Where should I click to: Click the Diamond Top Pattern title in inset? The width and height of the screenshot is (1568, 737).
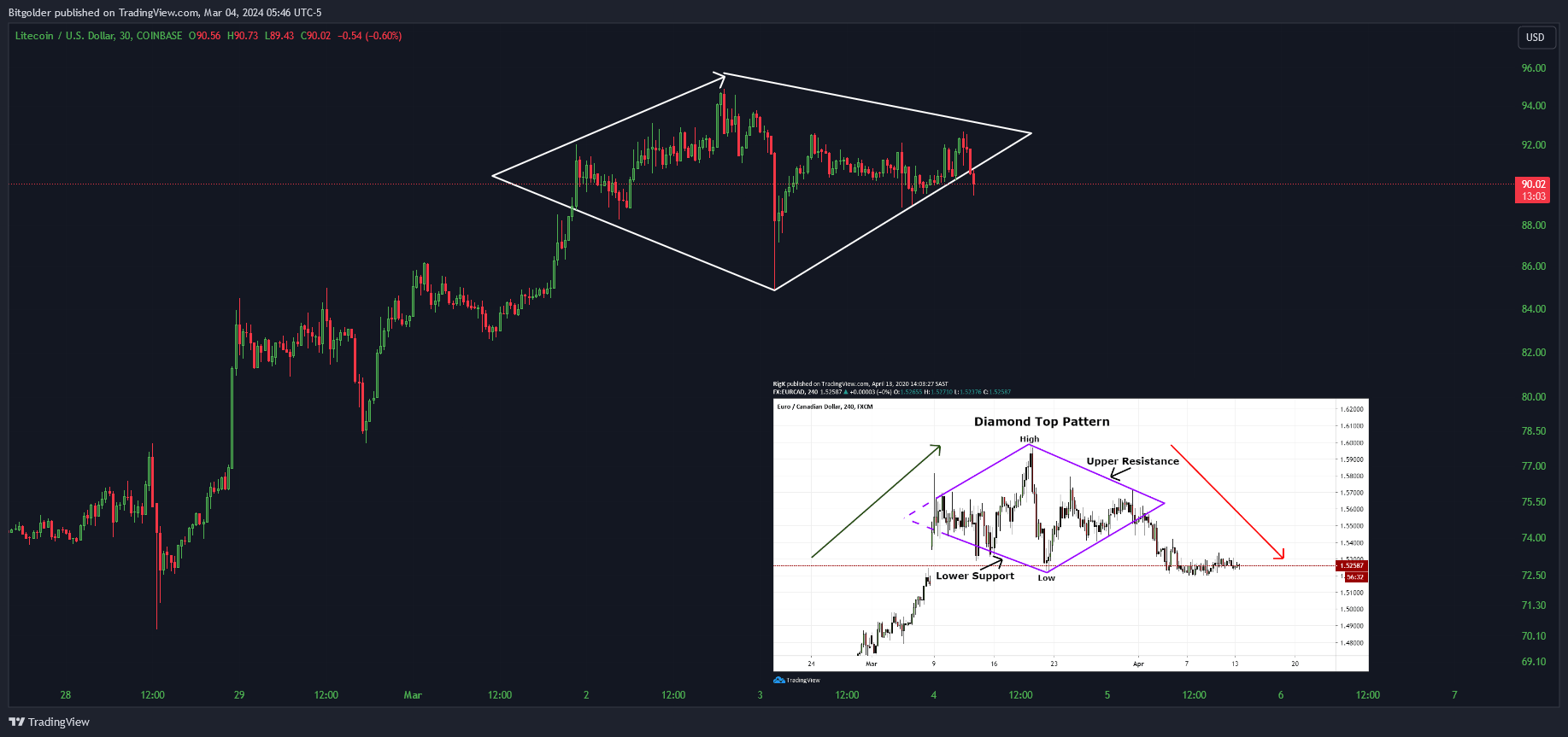point(1042,422)
